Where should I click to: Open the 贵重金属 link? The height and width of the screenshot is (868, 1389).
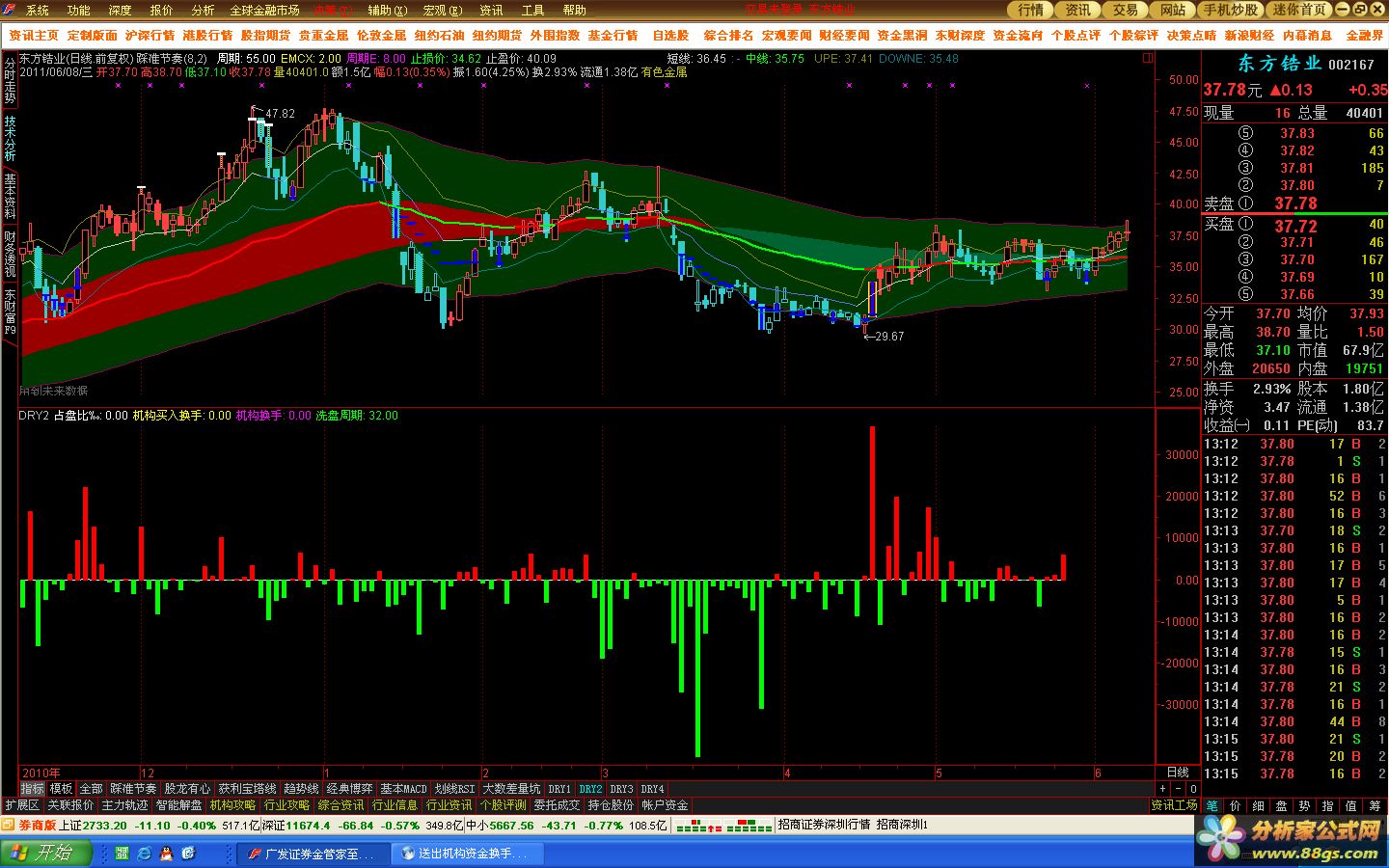323,35
